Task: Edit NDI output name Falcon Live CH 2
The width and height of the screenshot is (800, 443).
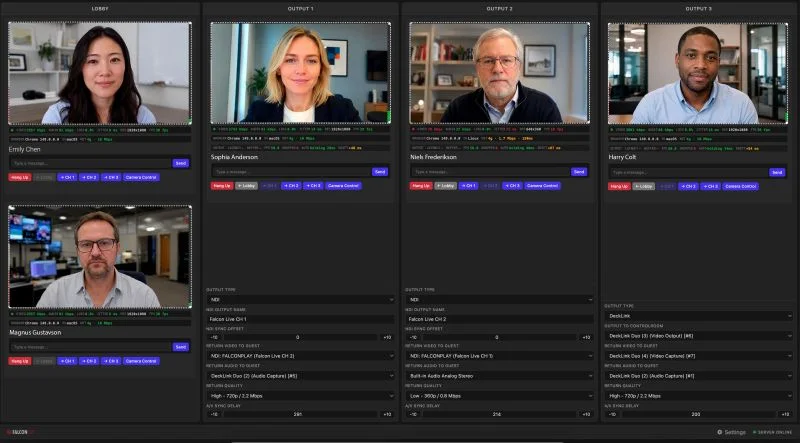Action: point(499,319)
